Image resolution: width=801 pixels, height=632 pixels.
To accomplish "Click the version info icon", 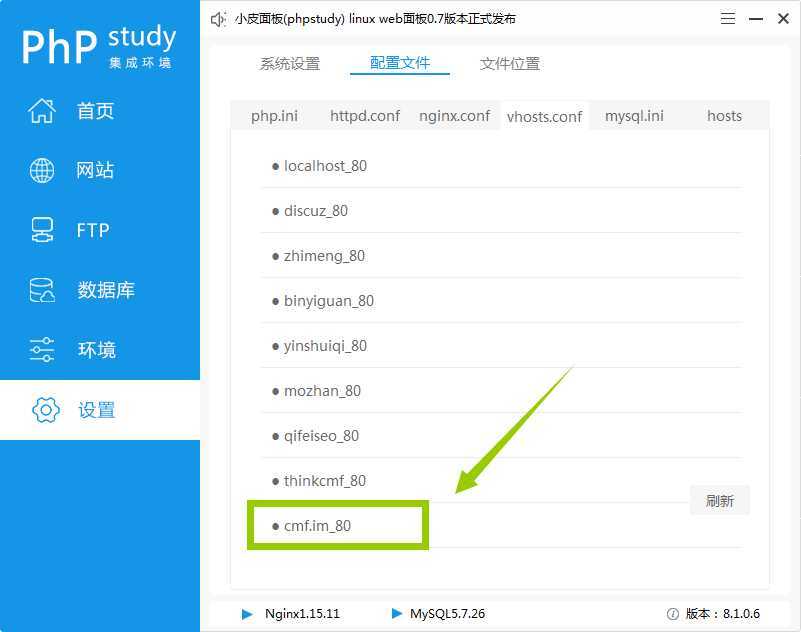I will coord(673,614).
